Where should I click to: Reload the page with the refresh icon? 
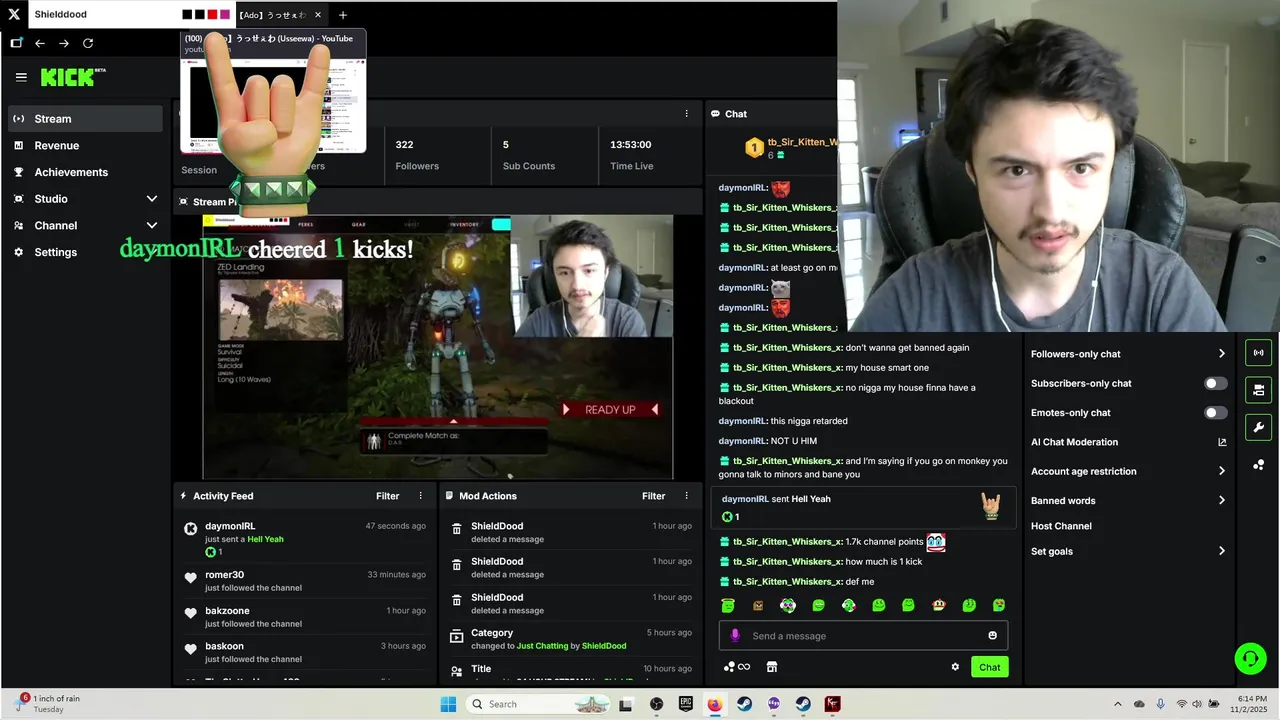[88, 43]
